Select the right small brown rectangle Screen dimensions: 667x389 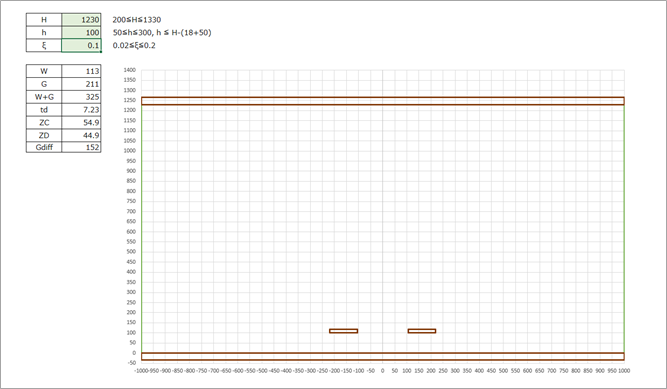[422, 331]
